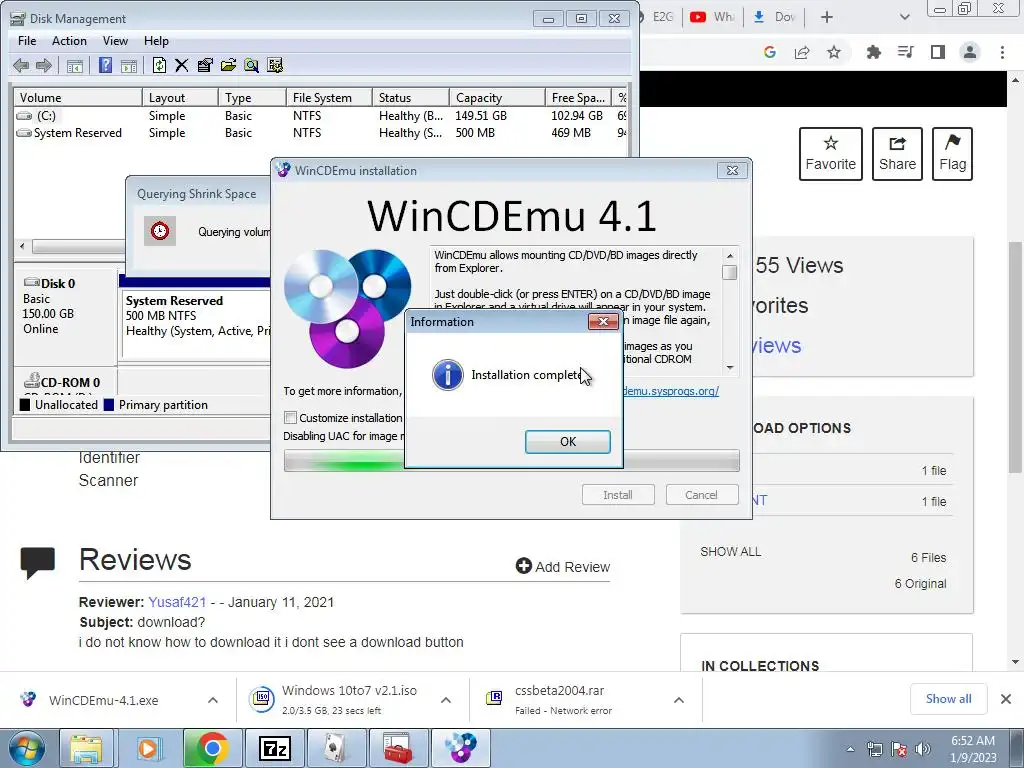
Task: Click Add Review link
Action: point(562,566)
